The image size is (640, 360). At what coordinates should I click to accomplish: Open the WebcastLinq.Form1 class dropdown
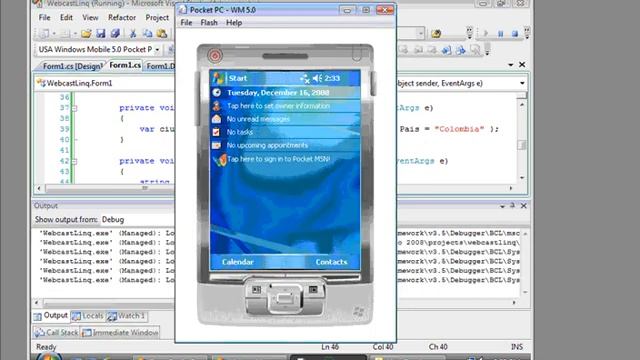tap(106, 83)
